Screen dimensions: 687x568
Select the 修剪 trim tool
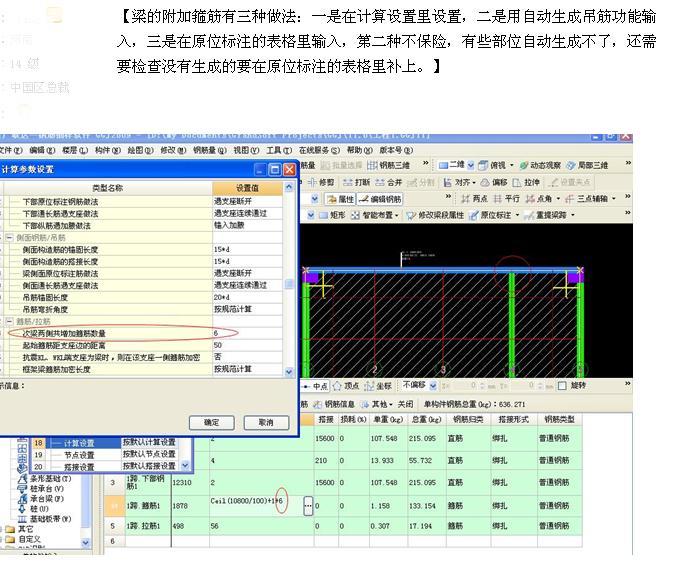(321, 182)
